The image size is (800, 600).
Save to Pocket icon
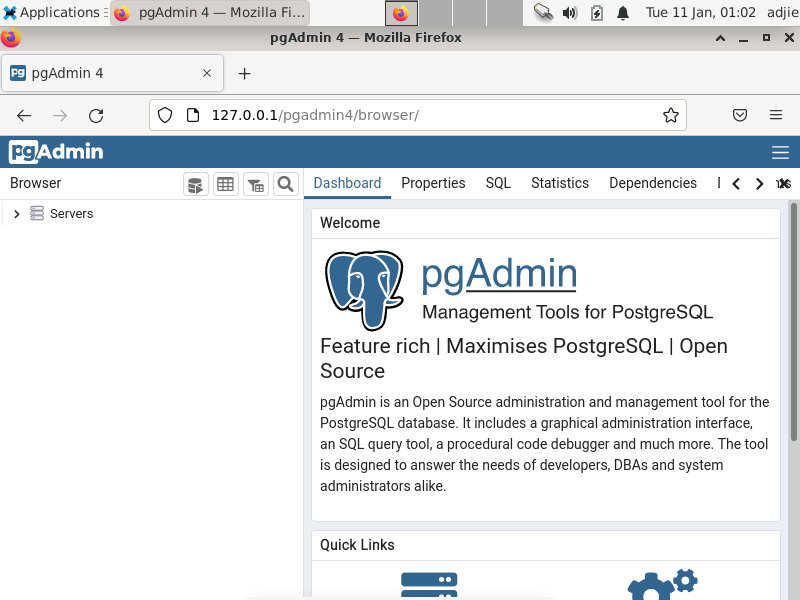(x=740, y=115)
